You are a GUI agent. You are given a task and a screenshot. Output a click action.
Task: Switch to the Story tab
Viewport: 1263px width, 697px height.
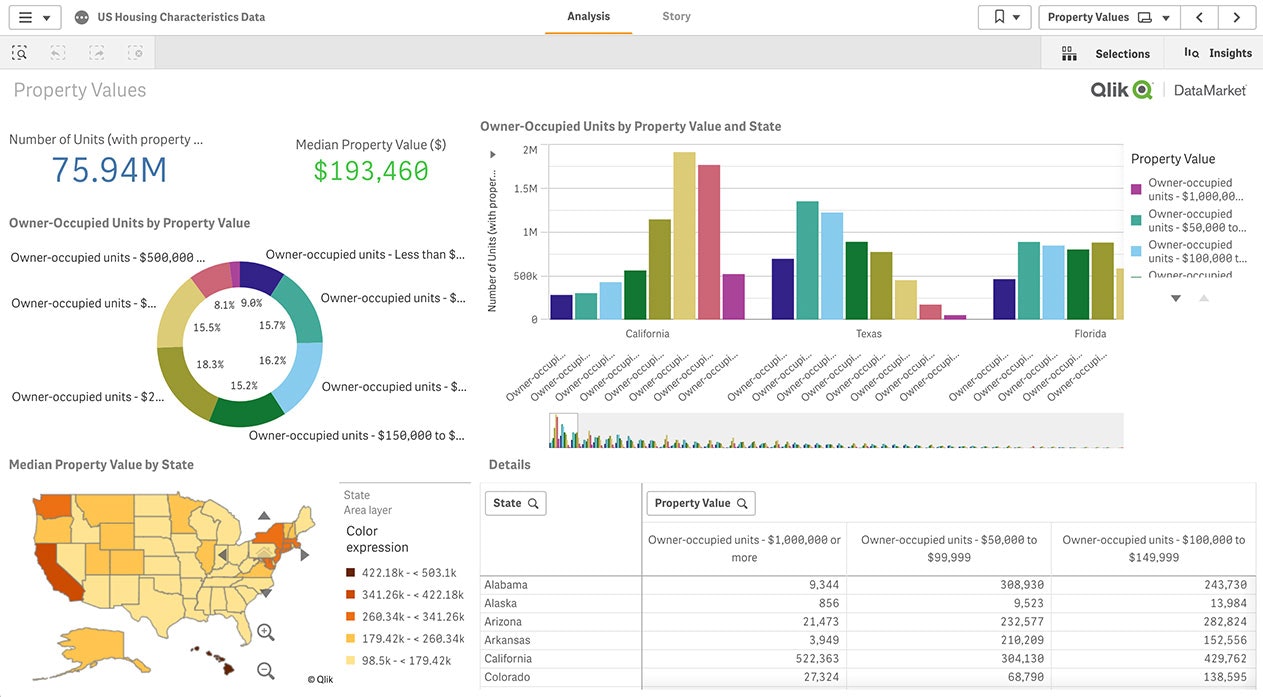pos(676,17)
